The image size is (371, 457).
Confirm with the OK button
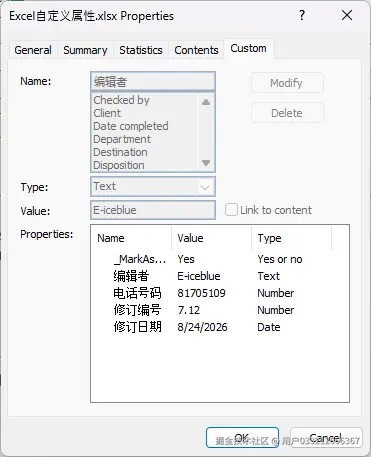pyautogui.click(x=242, y=438)
